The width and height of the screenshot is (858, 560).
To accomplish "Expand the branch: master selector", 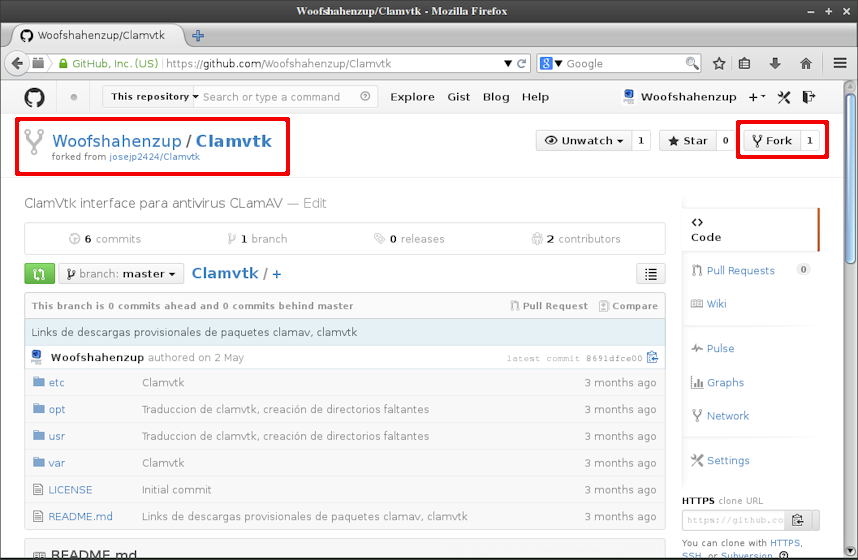I will [121, 274].
